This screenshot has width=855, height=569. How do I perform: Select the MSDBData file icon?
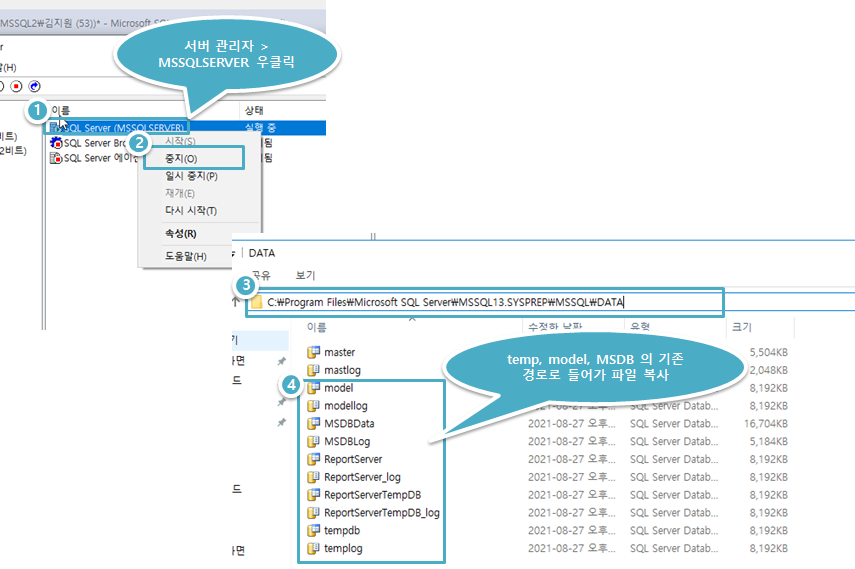[314, 424]
